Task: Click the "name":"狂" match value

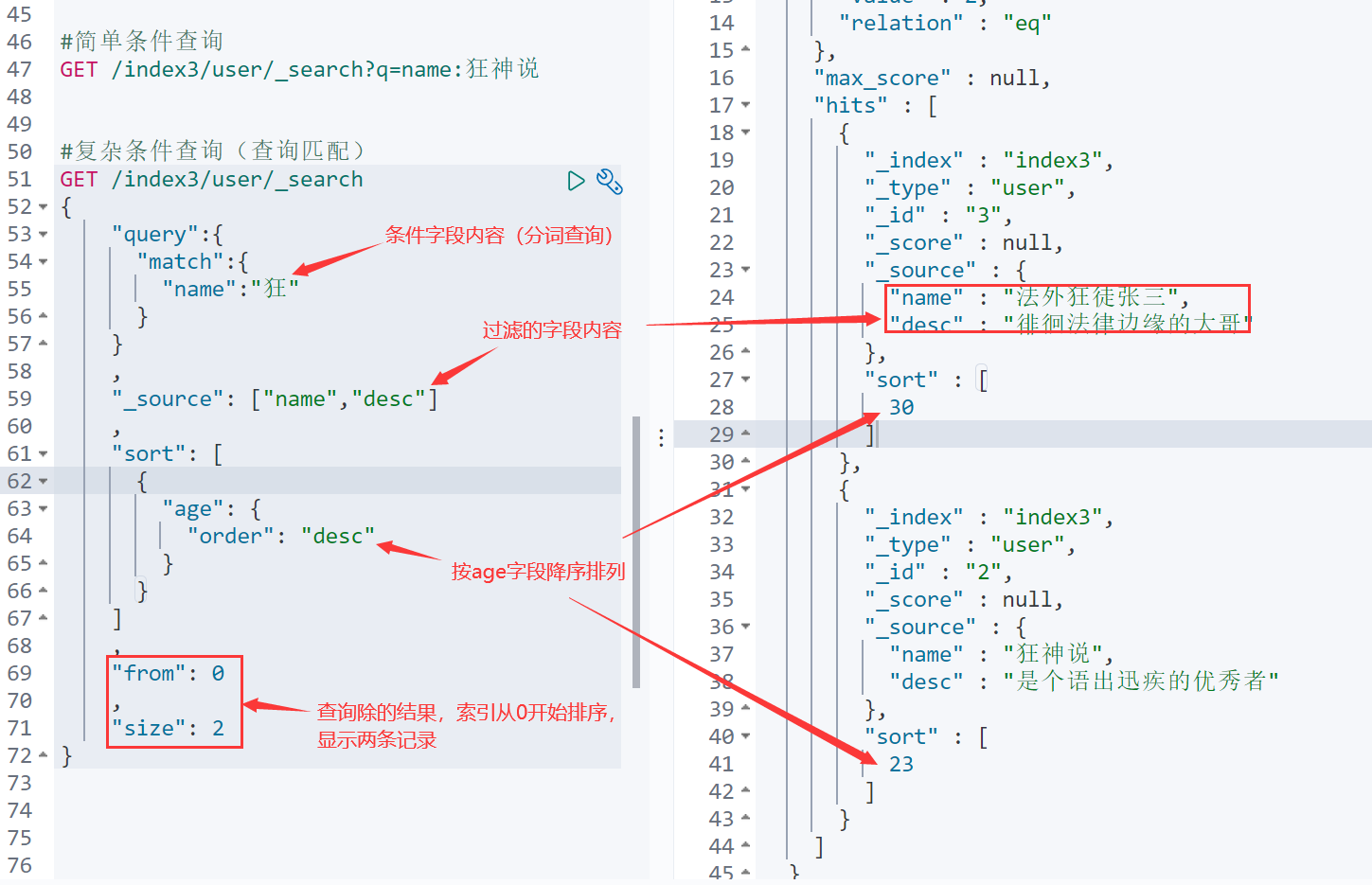Action: (x=230, y=290)
